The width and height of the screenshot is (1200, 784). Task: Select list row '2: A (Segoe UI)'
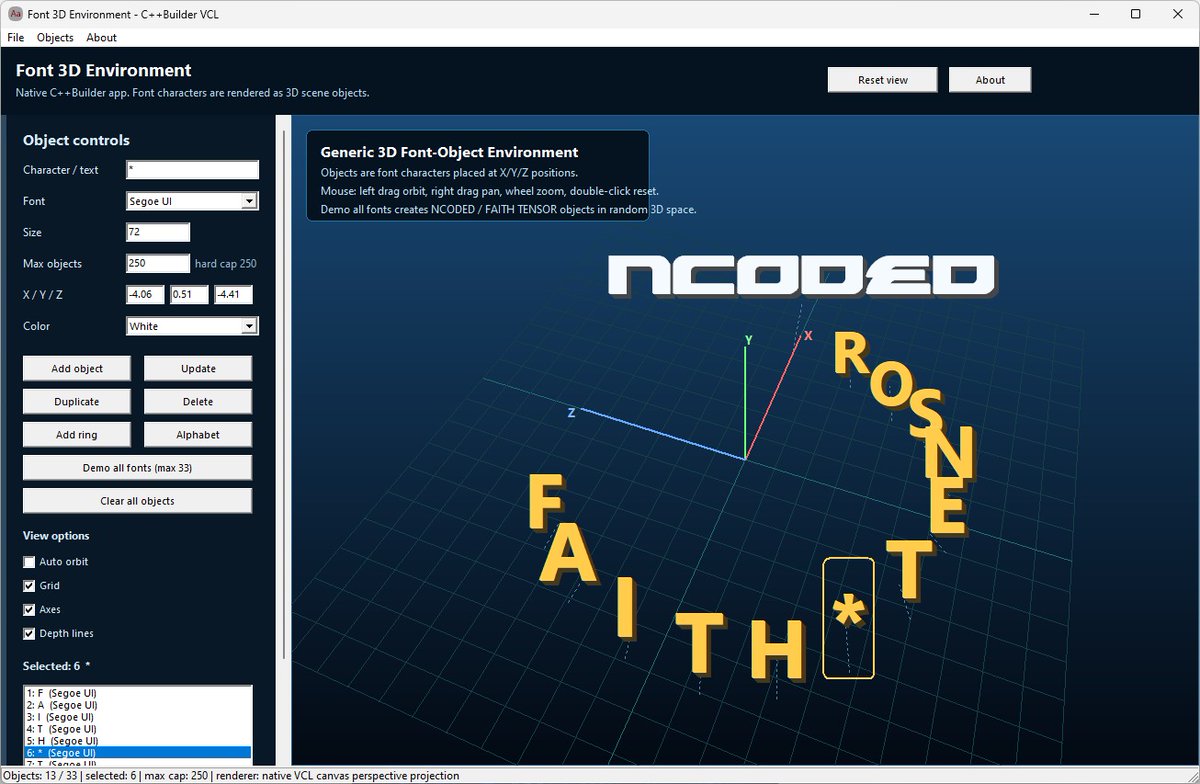click(x=137, y=704)
